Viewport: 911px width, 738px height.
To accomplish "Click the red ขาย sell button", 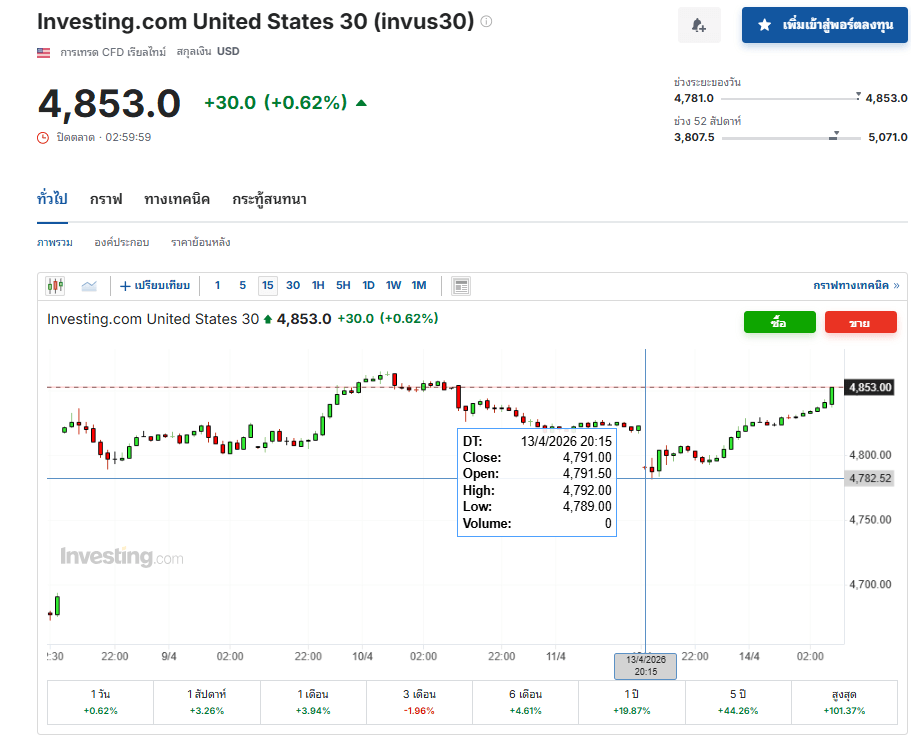I will click(860, 323).
